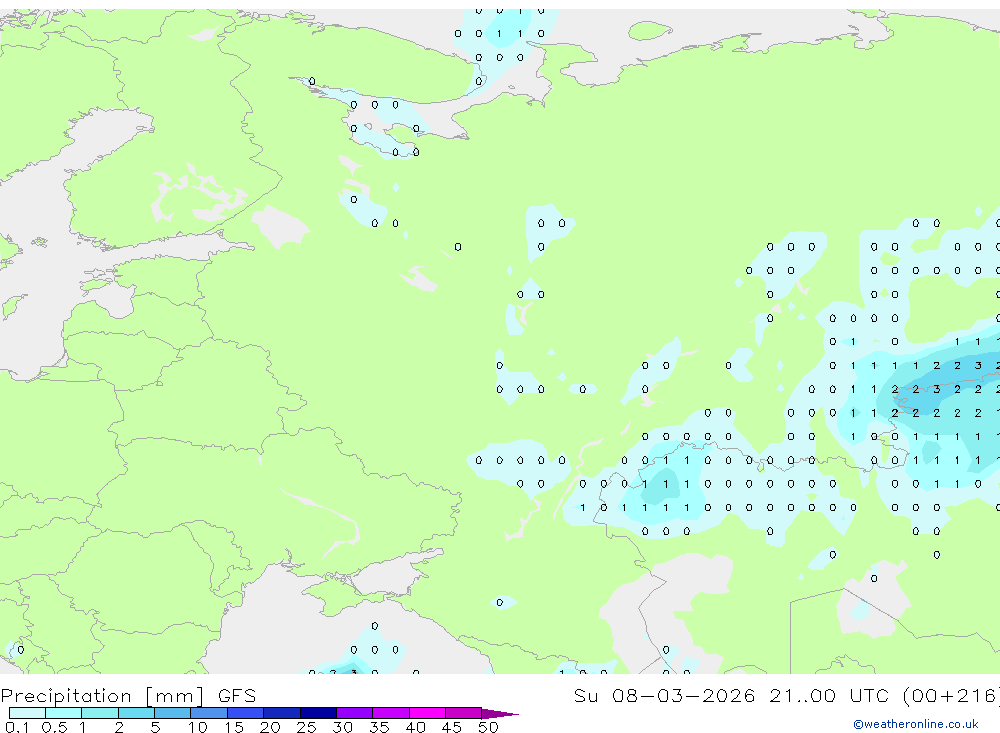Screen dimensions: 1000x733
Task: Click the legend label '40'
Action: pyautogui.click(x=416, y=727)
